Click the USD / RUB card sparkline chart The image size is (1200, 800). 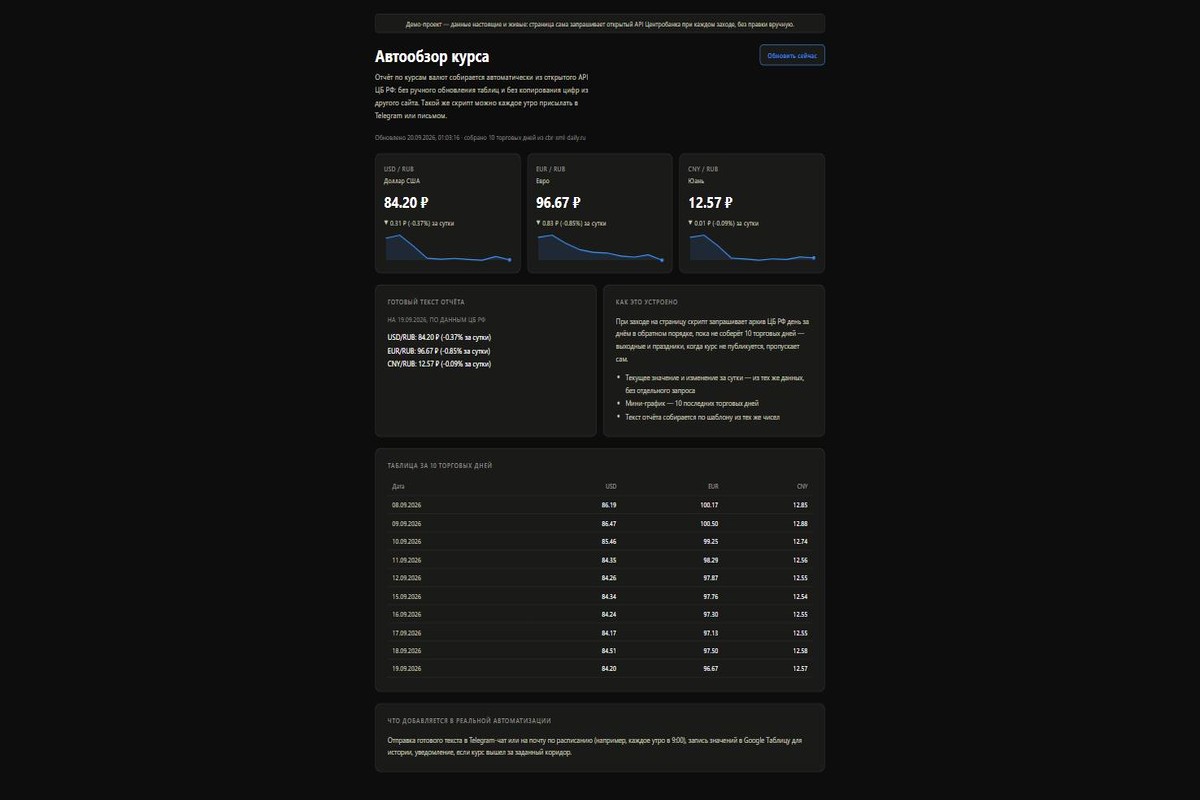tap(448, 247)
